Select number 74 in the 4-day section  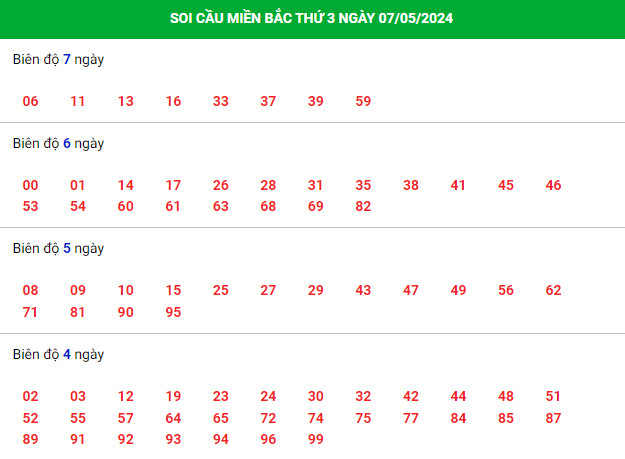(316, 418)
